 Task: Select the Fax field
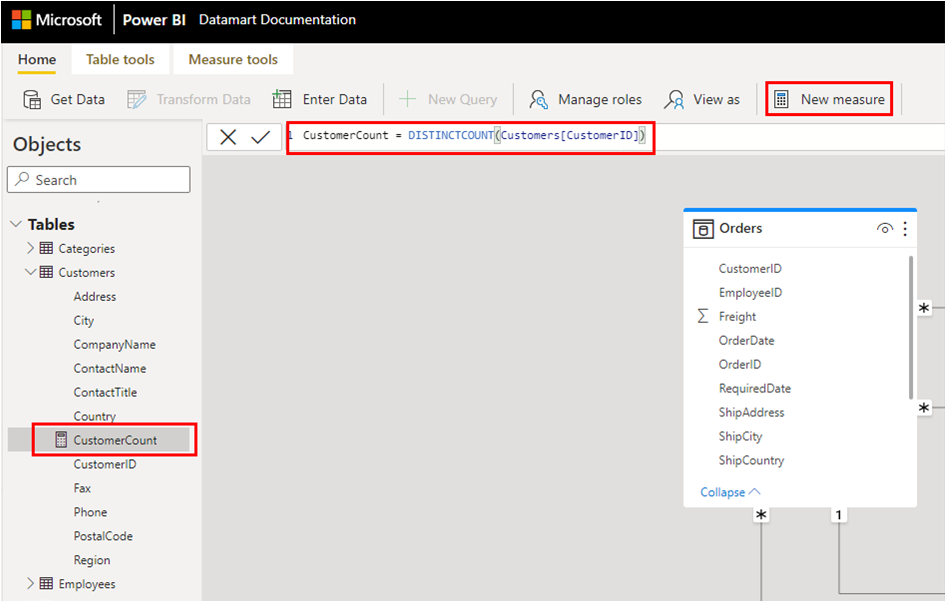click(x=82, y=488)
